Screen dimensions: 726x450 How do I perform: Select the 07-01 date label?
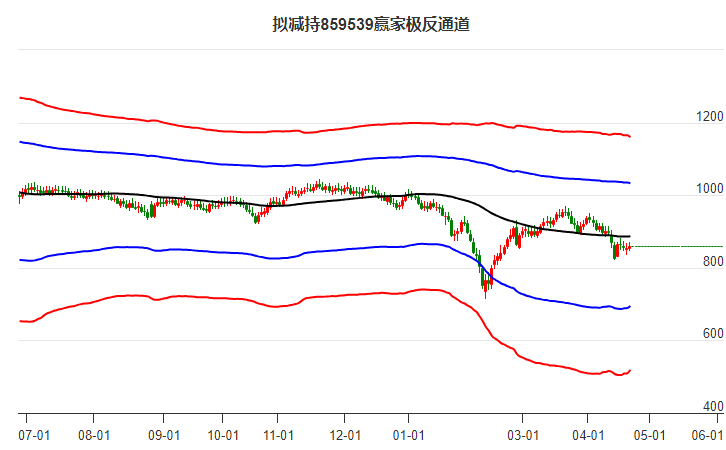(34, 435)
